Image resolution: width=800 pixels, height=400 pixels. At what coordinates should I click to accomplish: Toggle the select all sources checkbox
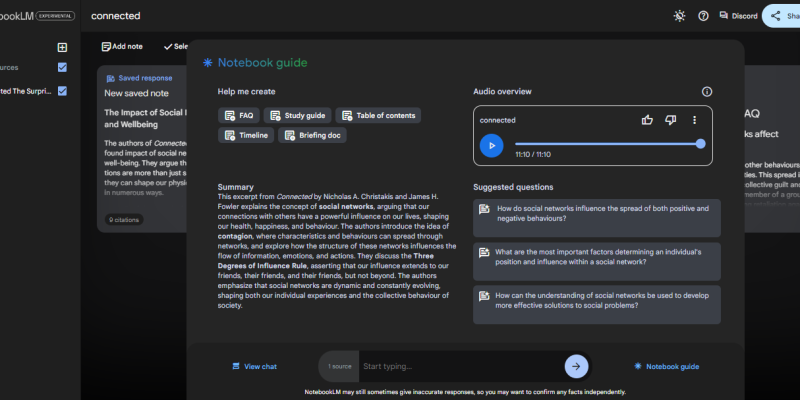click(62, 67)
